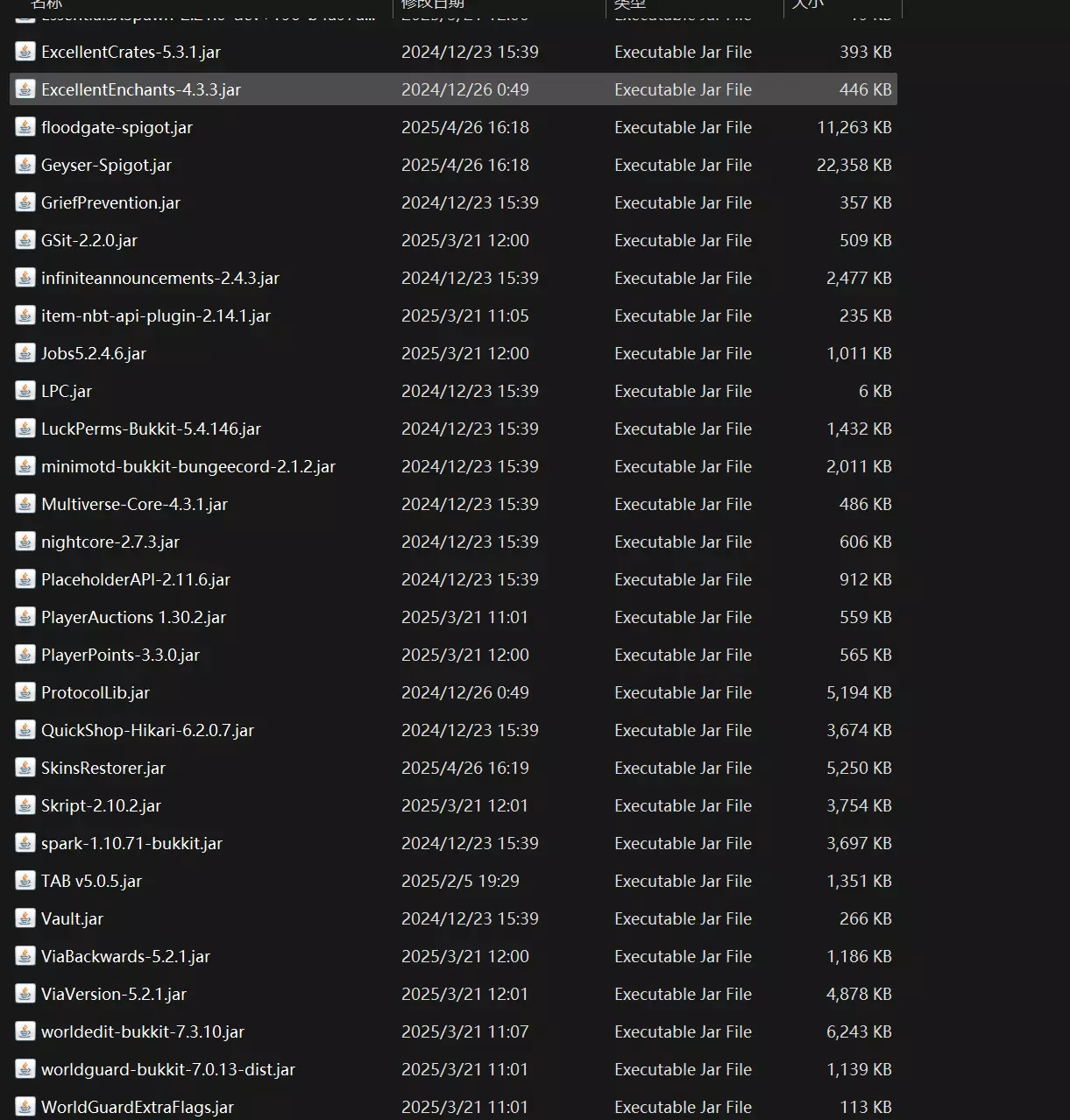The image size is (1070, 1120).
Task: Click the file name LuckPerms-Bukkit-5.4.146.jar
Action: point(151,429)
